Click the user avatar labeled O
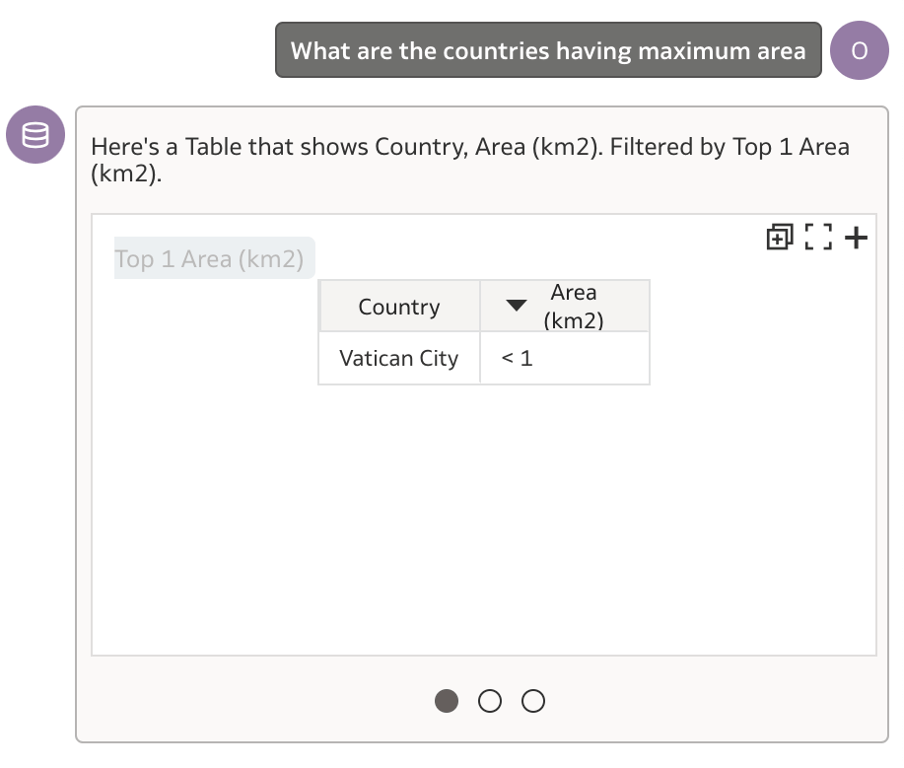Image resolution: width=904 pixels, height=768 pixels. 859,49
